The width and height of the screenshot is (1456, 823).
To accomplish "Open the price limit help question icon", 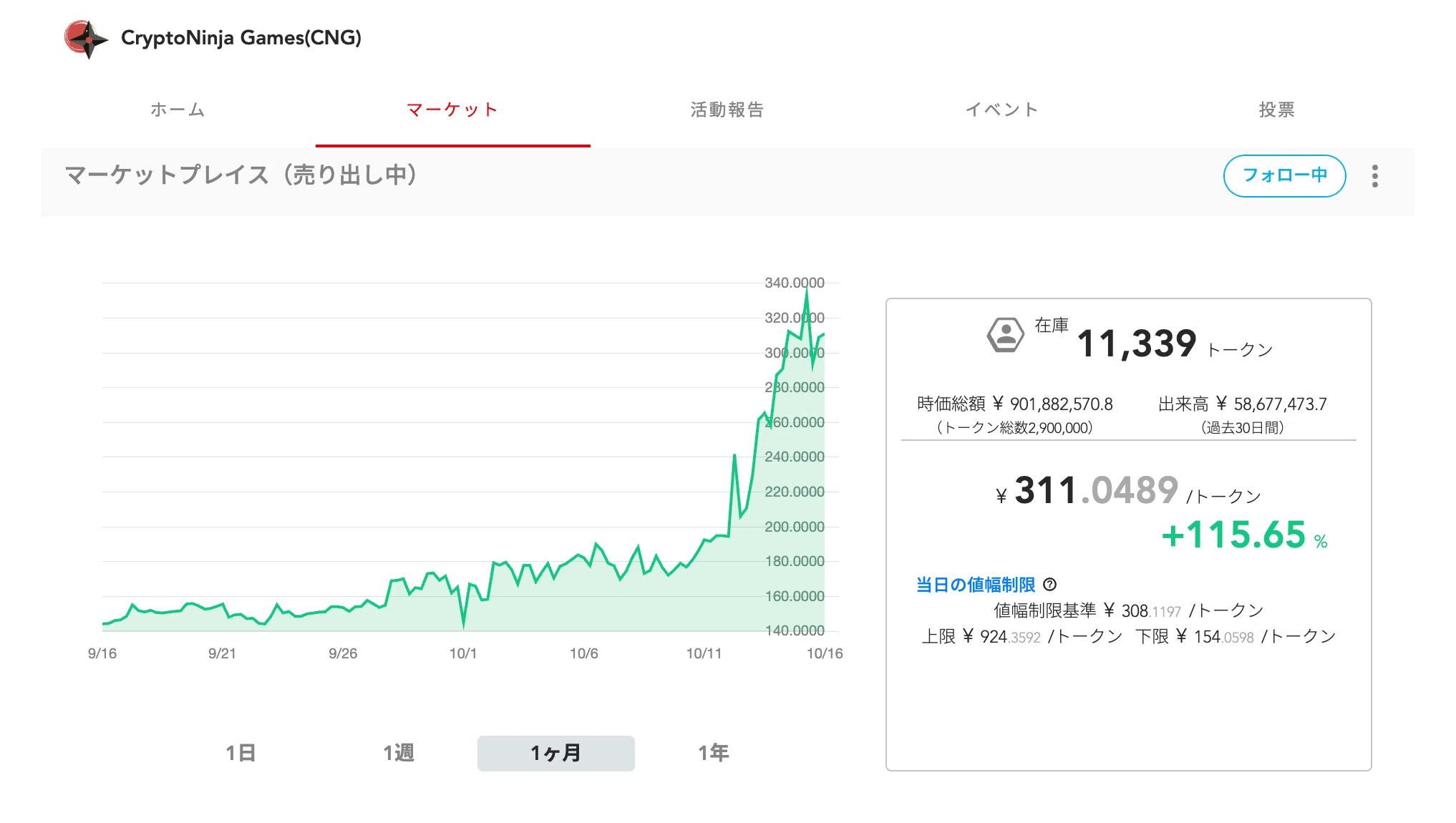I will click(x=1050, y=585).
